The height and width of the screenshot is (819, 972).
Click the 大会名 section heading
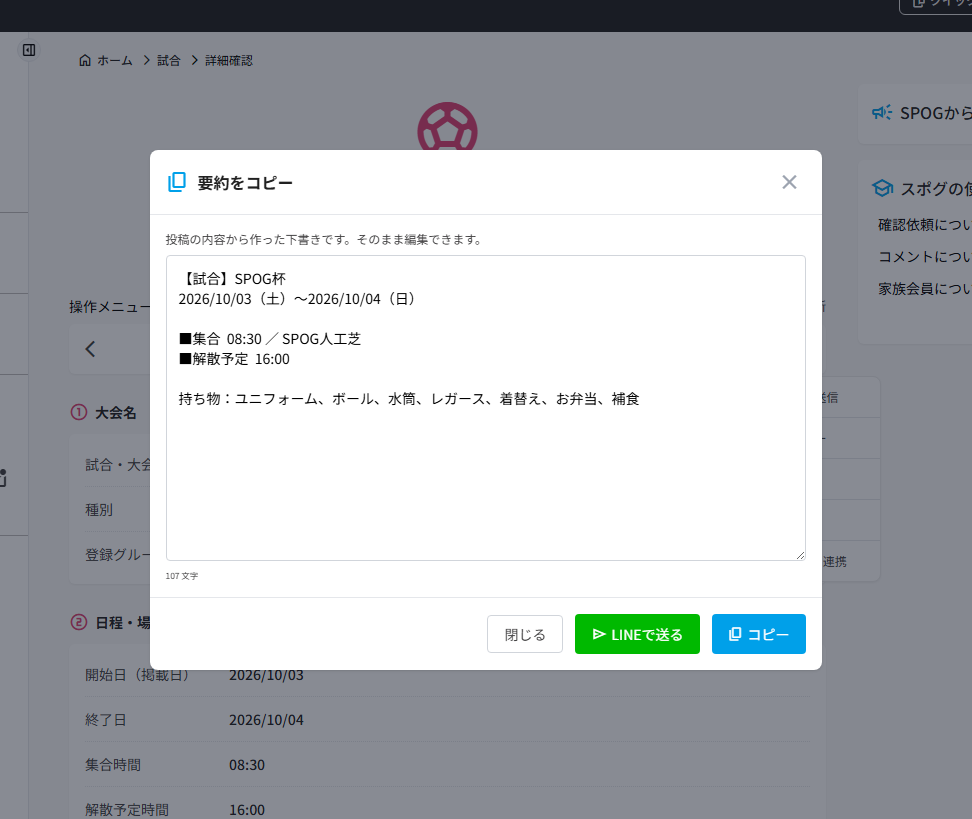115,413
